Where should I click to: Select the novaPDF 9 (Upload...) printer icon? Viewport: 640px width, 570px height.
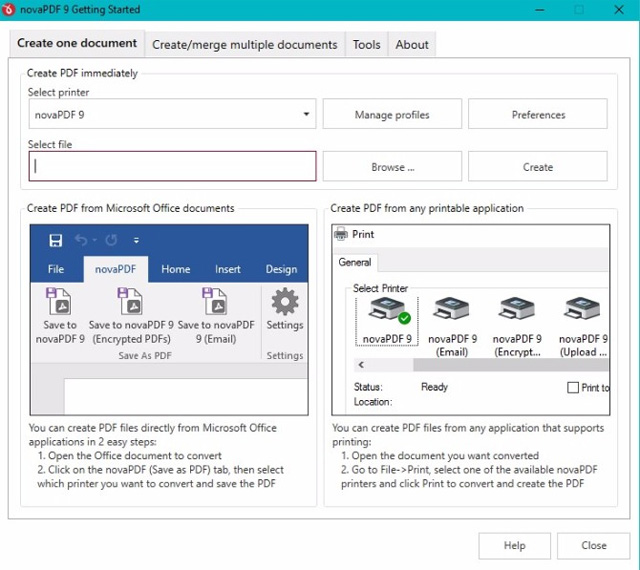coord(582,310)
